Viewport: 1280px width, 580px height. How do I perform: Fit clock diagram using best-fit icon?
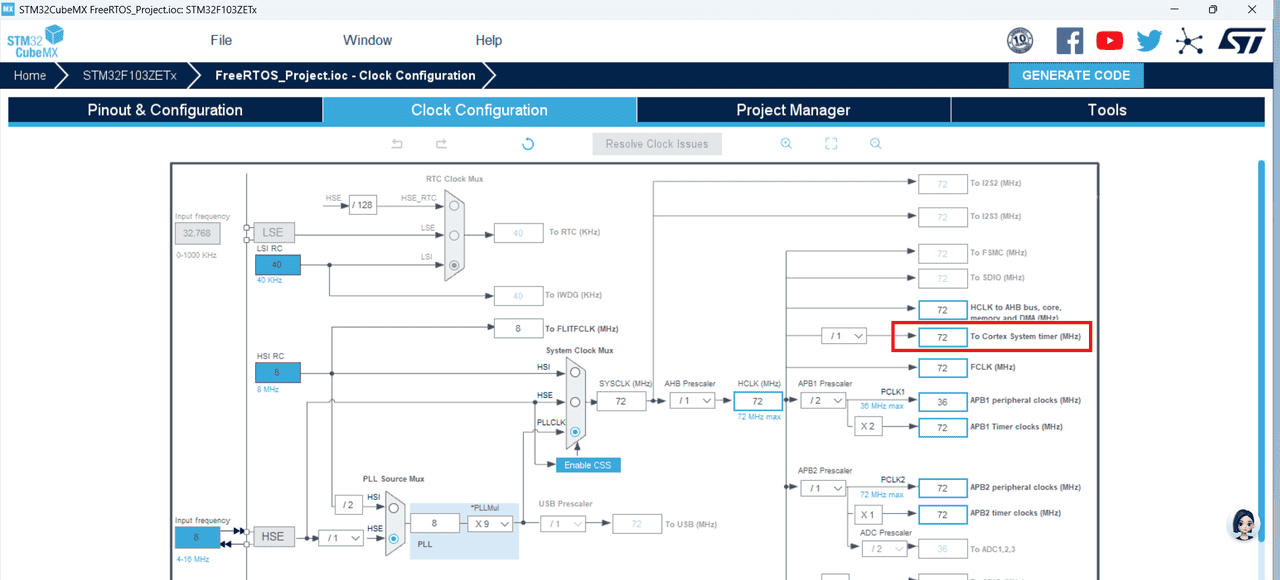click(x=831, y=143)
